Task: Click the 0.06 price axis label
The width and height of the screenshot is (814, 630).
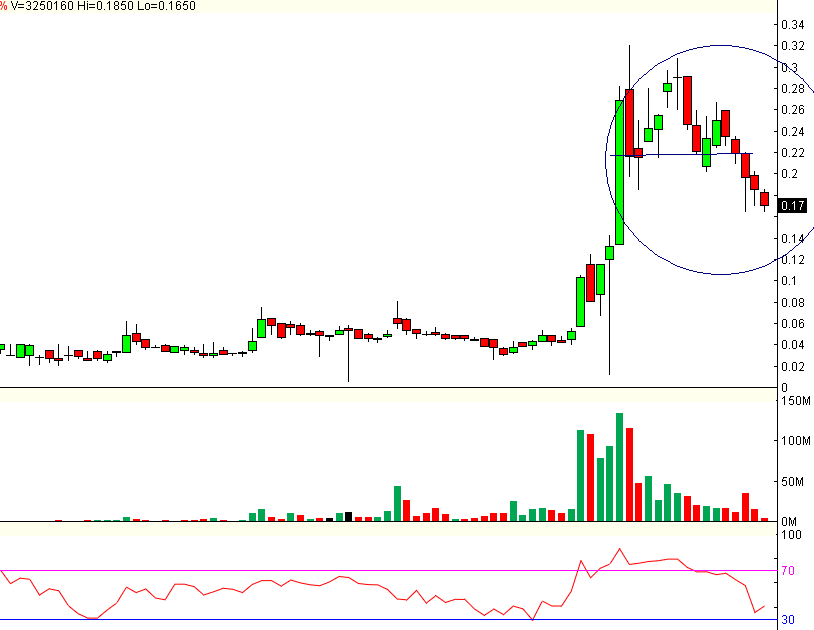Action: coord(793,323)
